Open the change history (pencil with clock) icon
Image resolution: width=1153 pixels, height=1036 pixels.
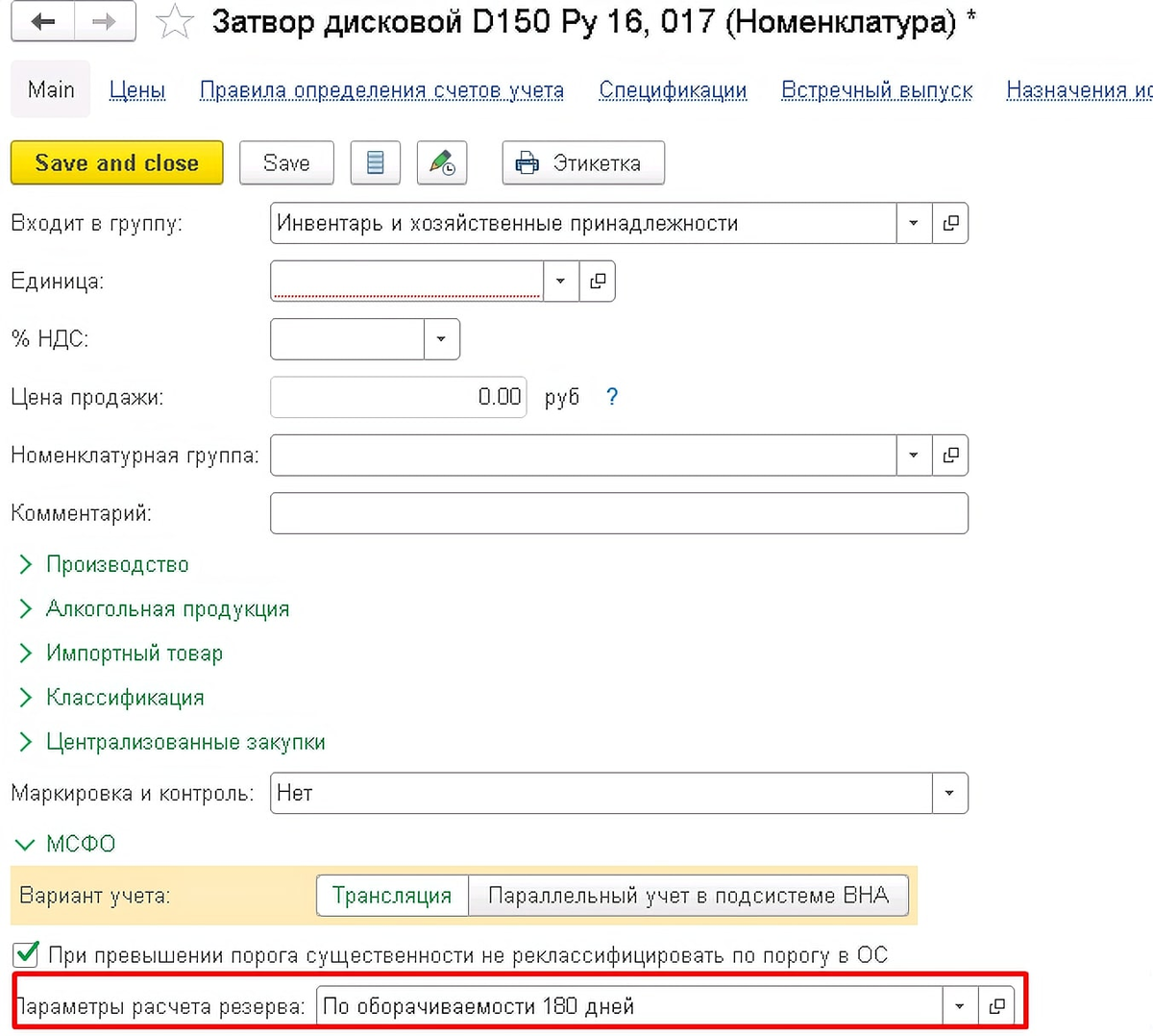pyautogui.click(x=440, y=162)
